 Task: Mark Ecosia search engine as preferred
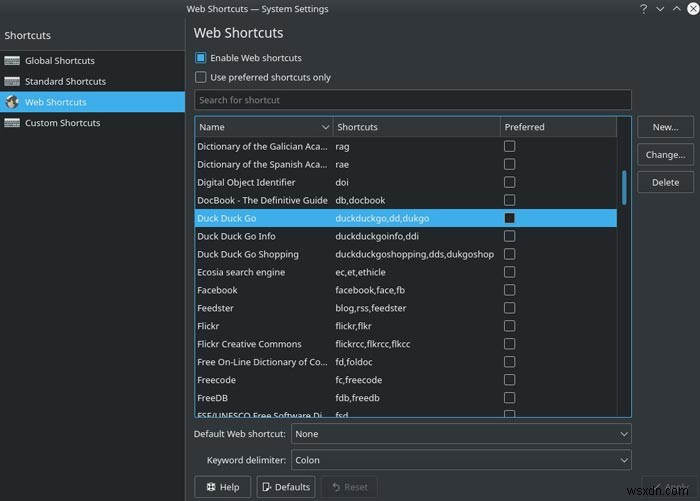[509, 272]
